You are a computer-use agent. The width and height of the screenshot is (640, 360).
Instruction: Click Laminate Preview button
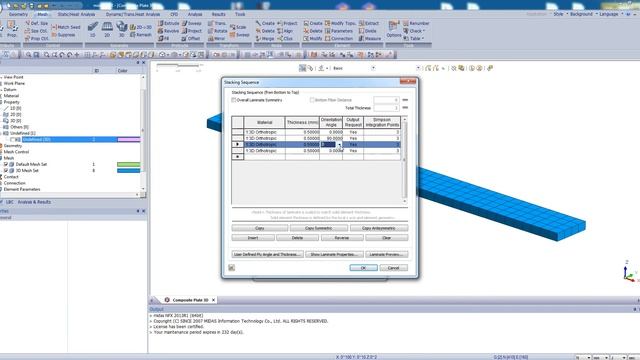click(x=387, y=254)
